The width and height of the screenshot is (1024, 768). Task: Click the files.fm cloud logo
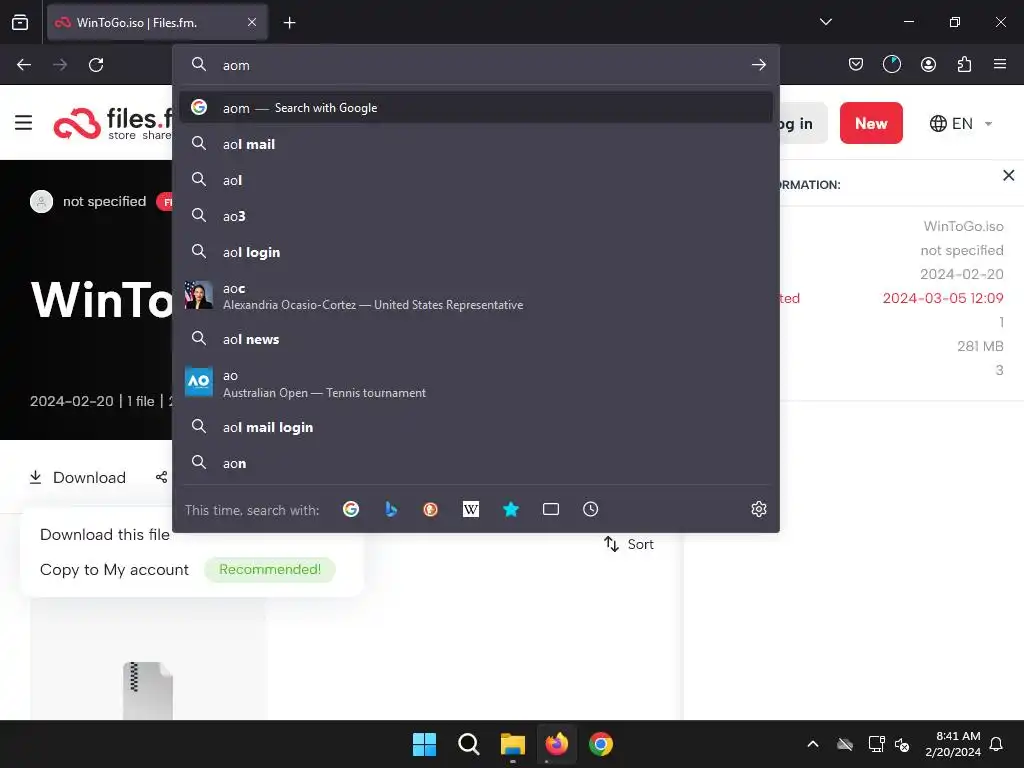77,123
